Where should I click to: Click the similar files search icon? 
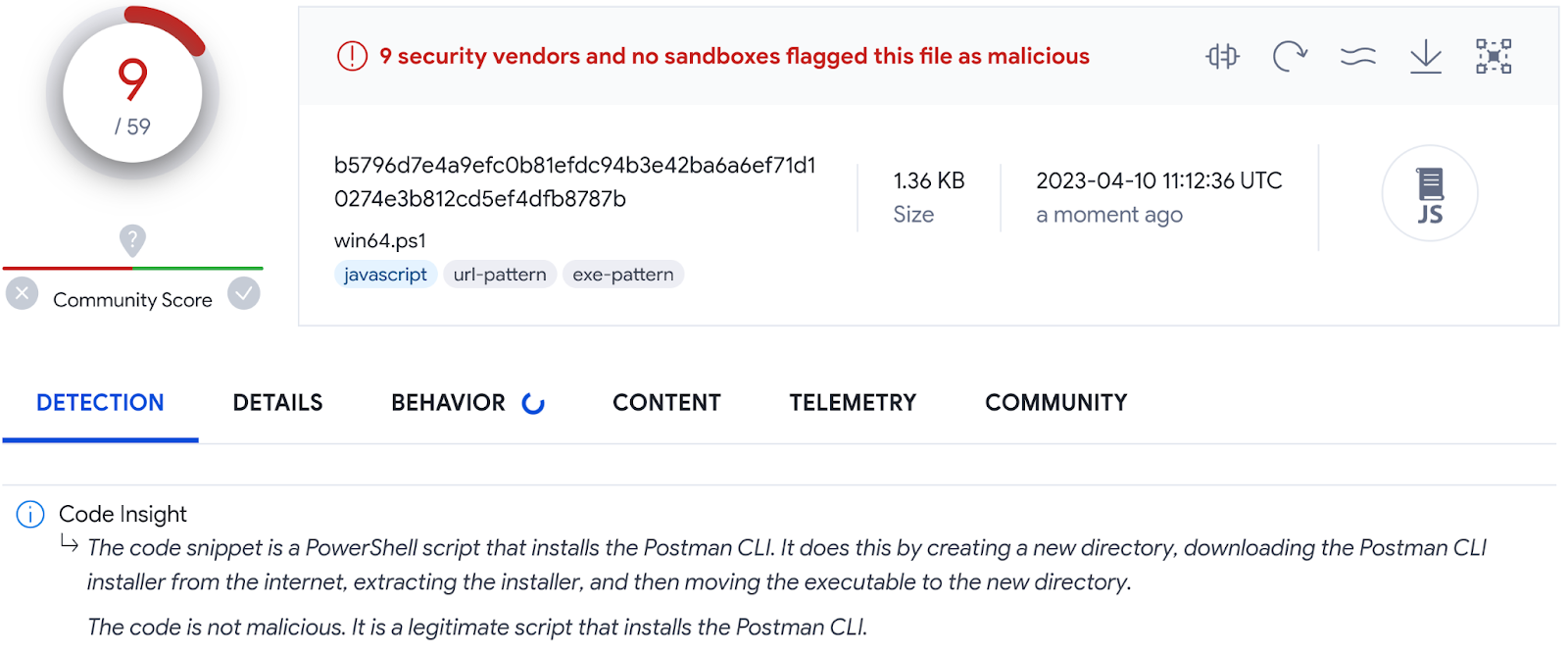click(1222, 57)
